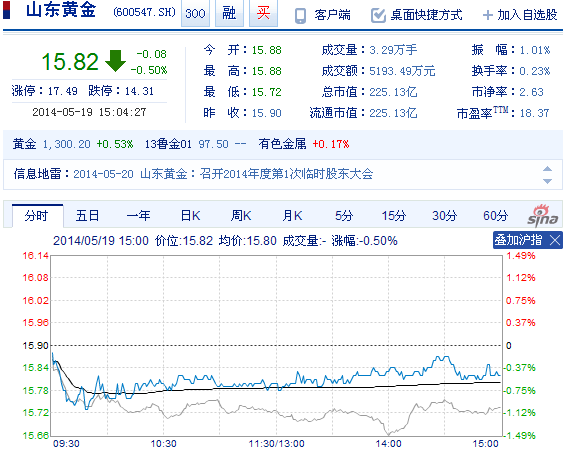Click the plus icon for 加入自选股
The width and height of the screenshot is (564, 452).
point(487,15)
